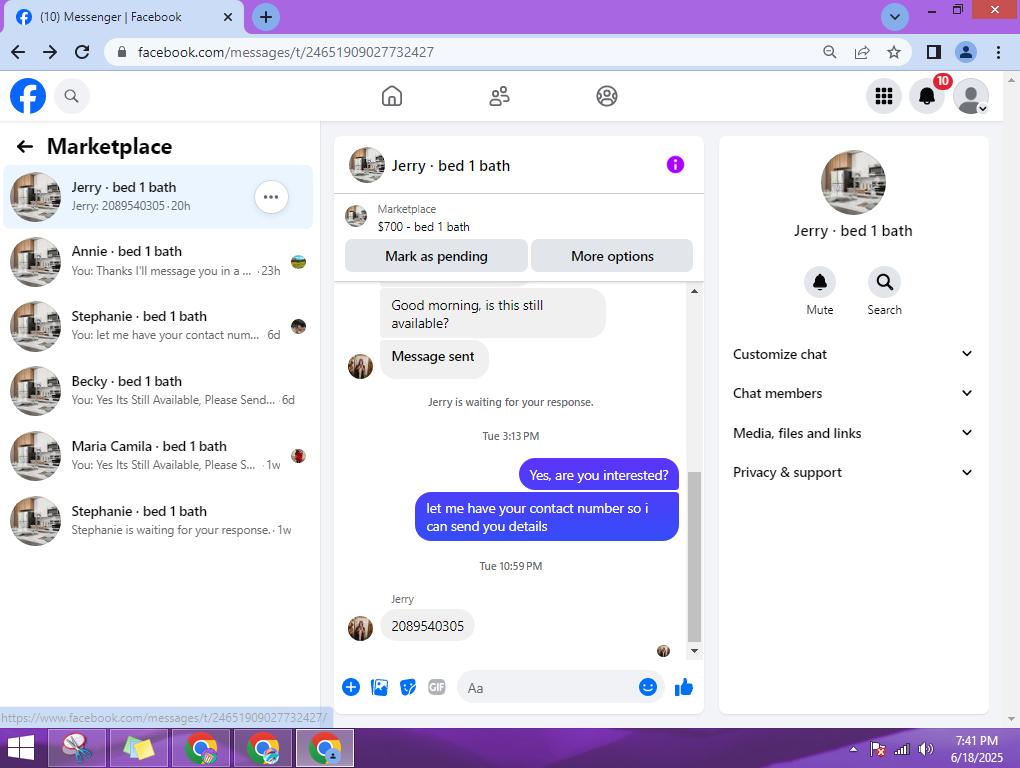Send a thumbs-up like

[x=684, y=687]
